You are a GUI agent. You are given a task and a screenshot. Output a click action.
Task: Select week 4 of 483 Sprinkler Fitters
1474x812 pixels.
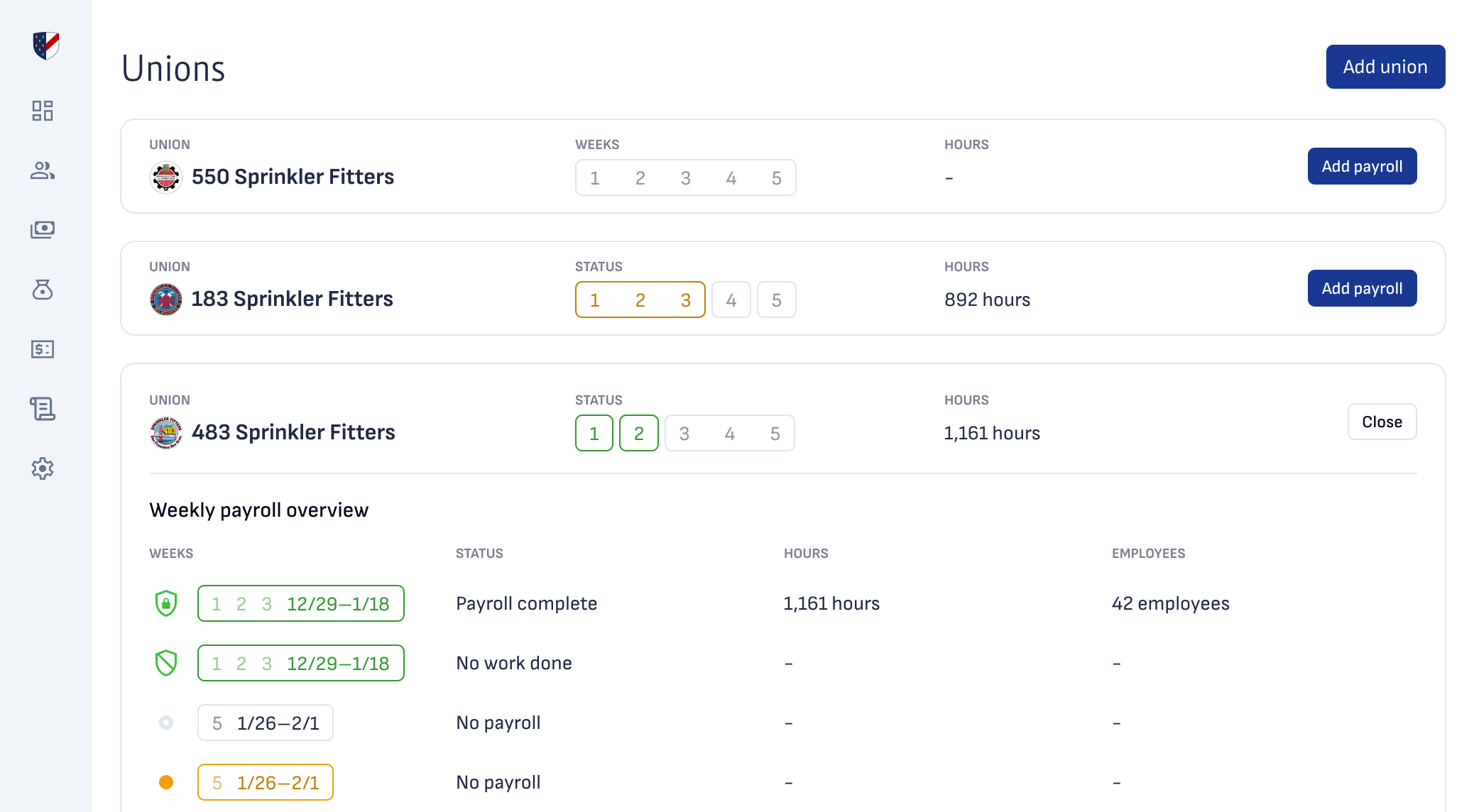[x=730, y=434]
